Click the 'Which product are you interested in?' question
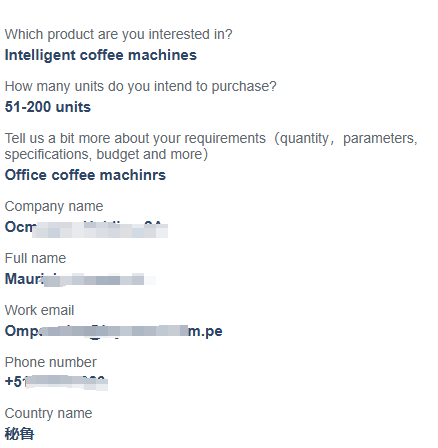This screenshot has width=438, height=448. point(118,34)
